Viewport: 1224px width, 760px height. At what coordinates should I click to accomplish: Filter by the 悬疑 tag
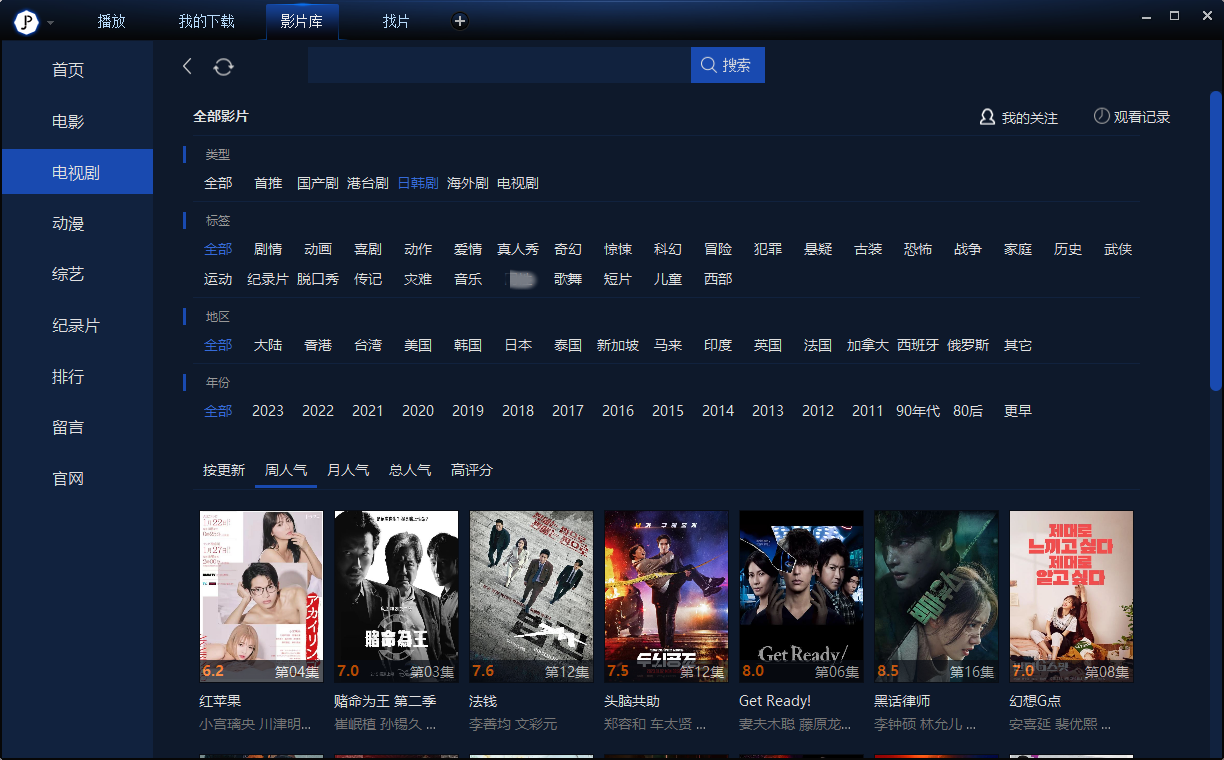pos(817,249)
